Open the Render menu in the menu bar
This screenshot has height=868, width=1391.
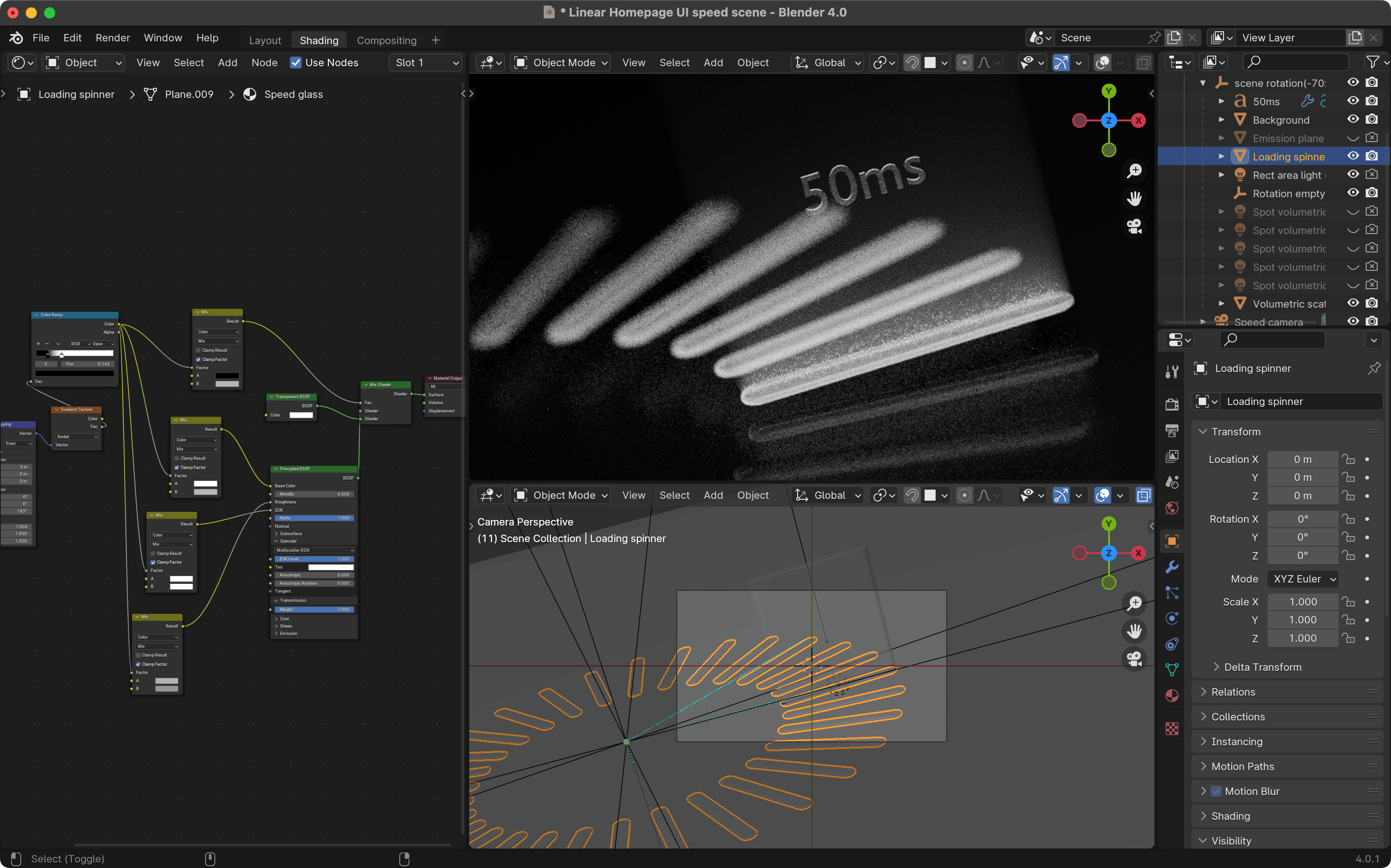click(113, 38)
